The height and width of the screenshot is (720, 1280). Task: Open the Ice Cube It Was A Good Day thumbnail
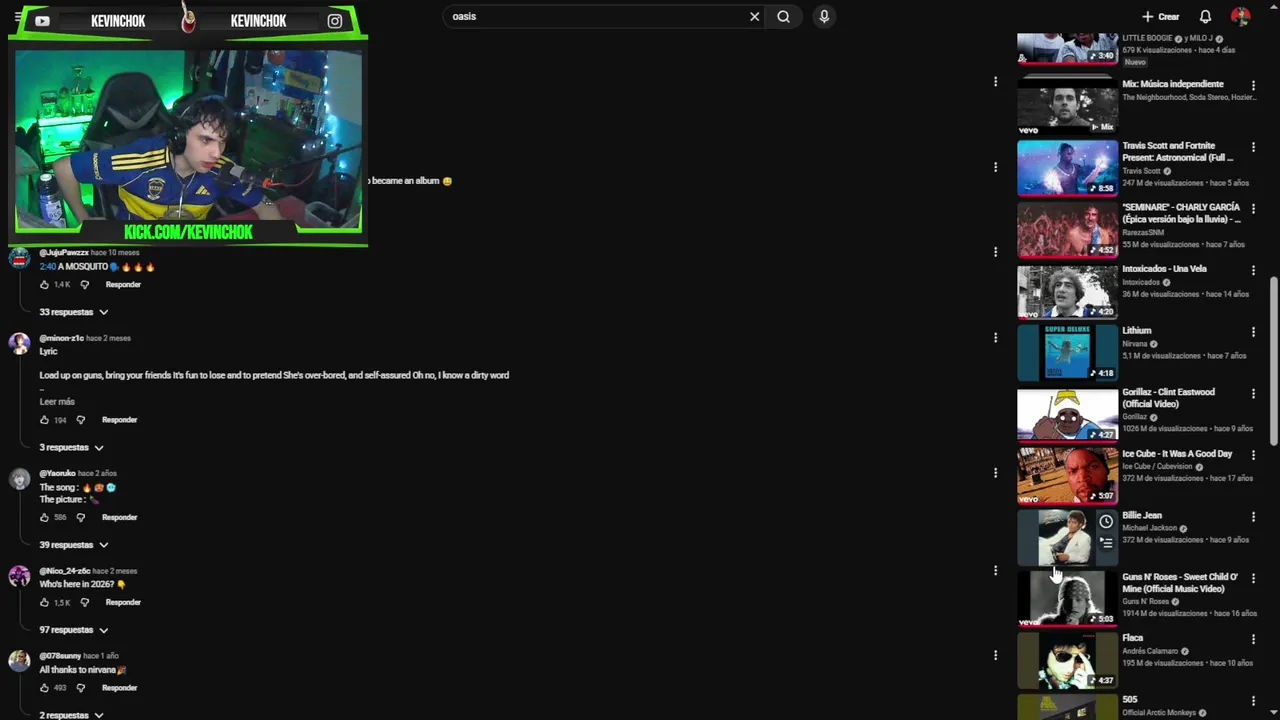[x=1067, y=475]
